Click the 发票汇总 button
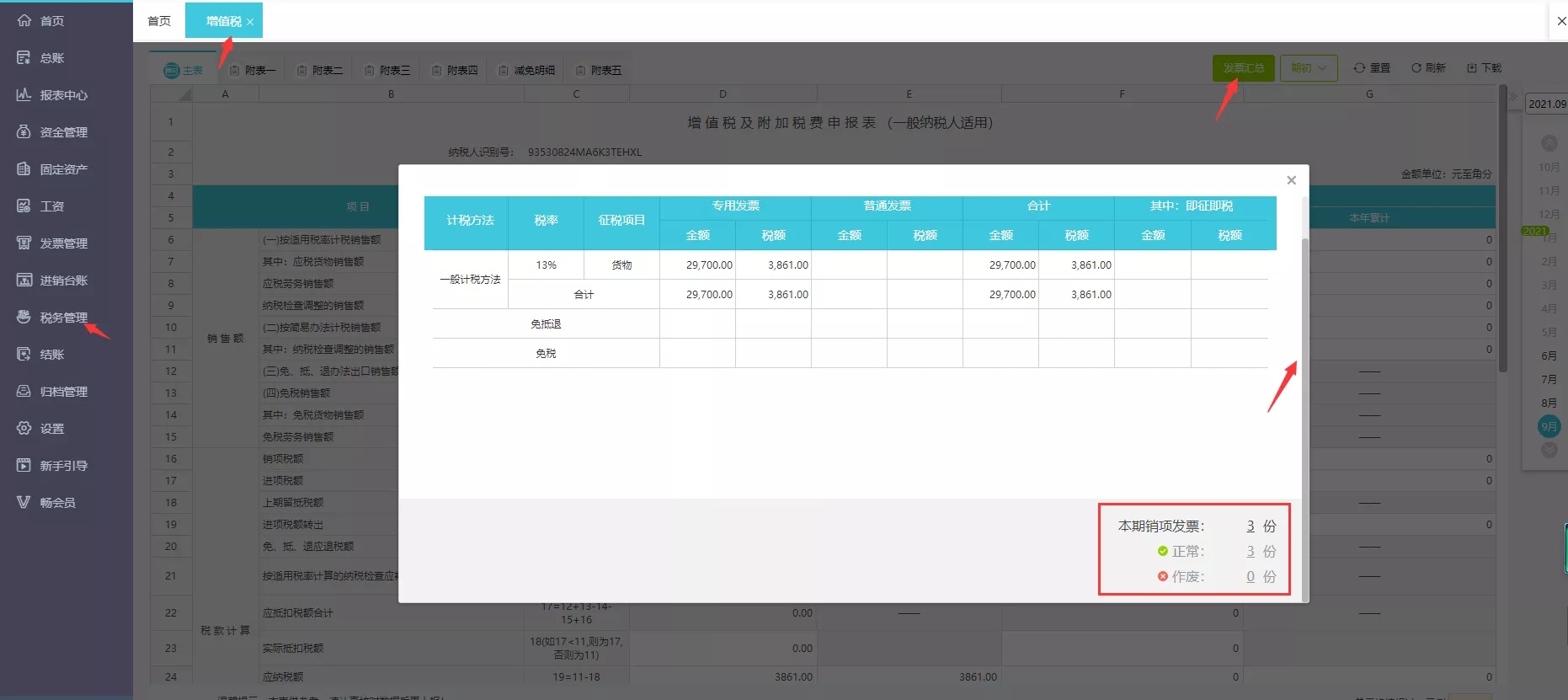 (x=1243, y=68)
